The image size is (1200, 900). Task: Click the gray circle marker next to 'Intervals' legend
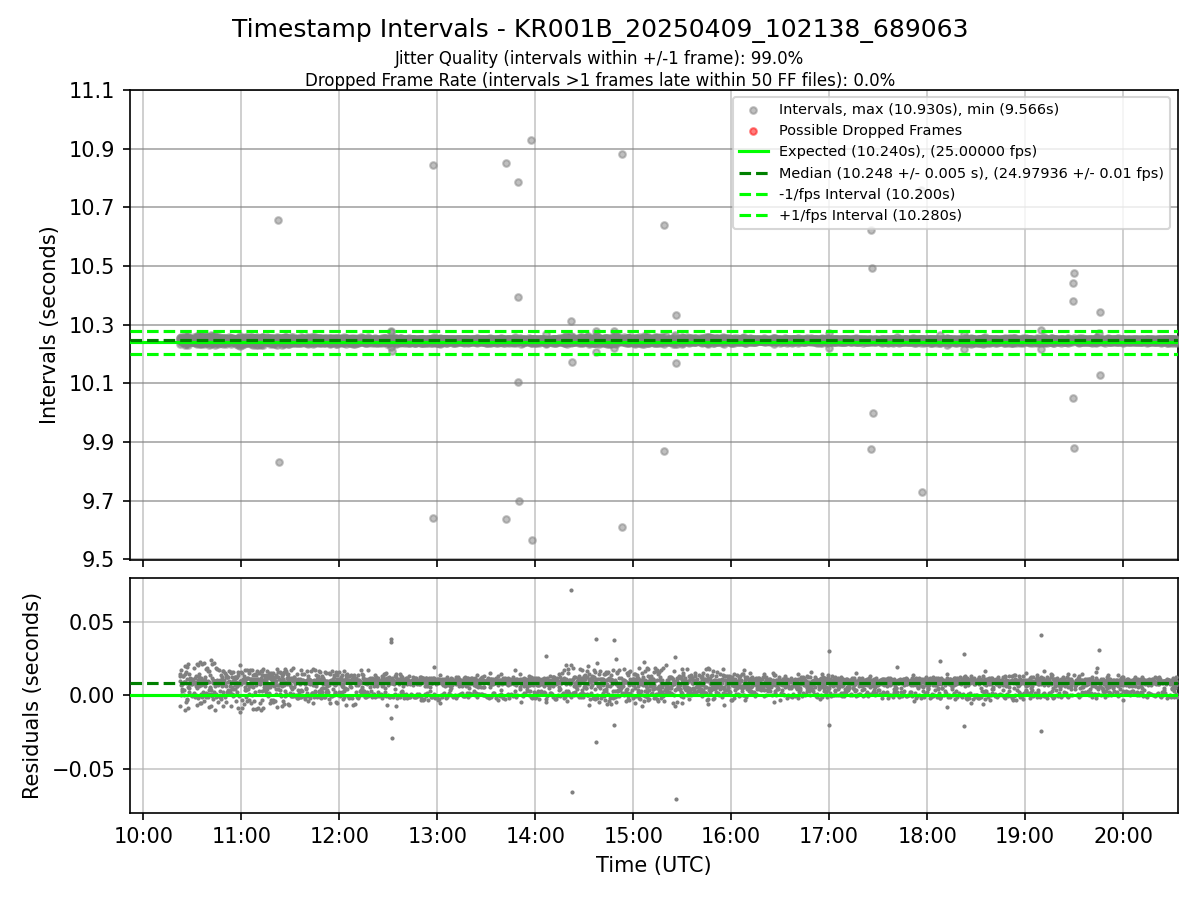tap(754, 110)
